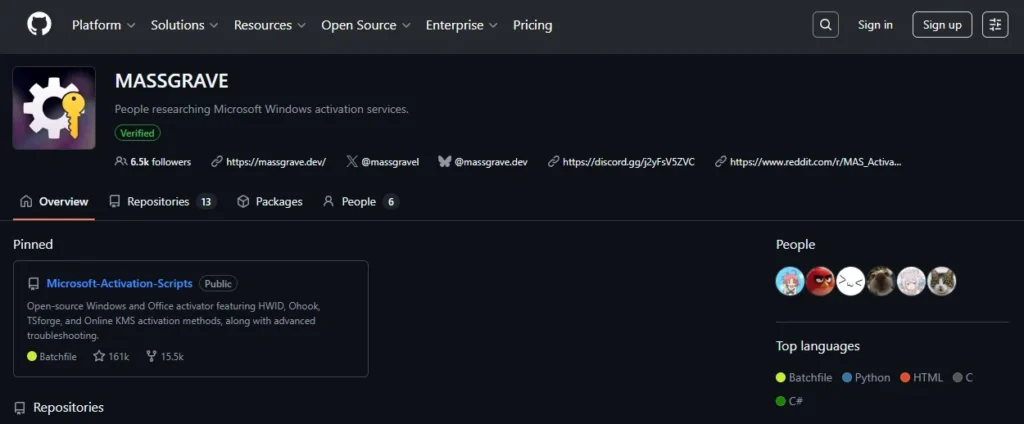Screen dimensions: 1024x424
Task: Click the star count icon showing 161k
Action: pyautogui.click(x=99, y=356)
